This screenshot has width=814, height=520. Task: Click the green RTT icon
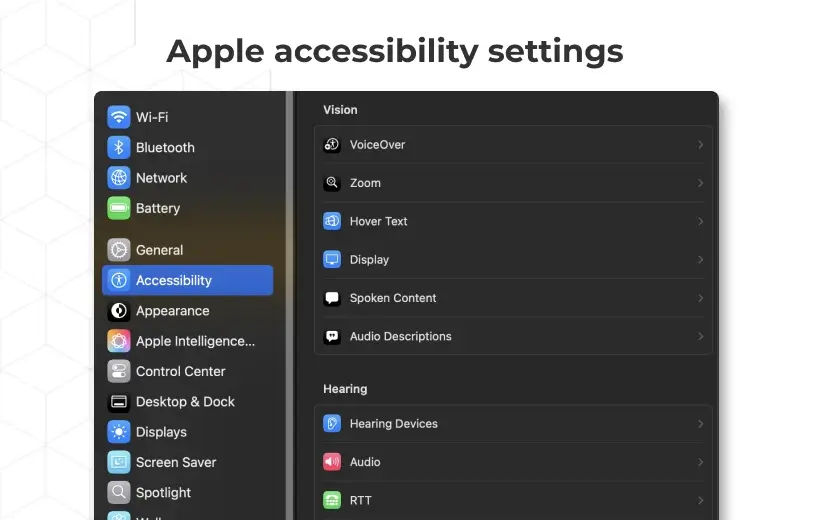[332, 500]
